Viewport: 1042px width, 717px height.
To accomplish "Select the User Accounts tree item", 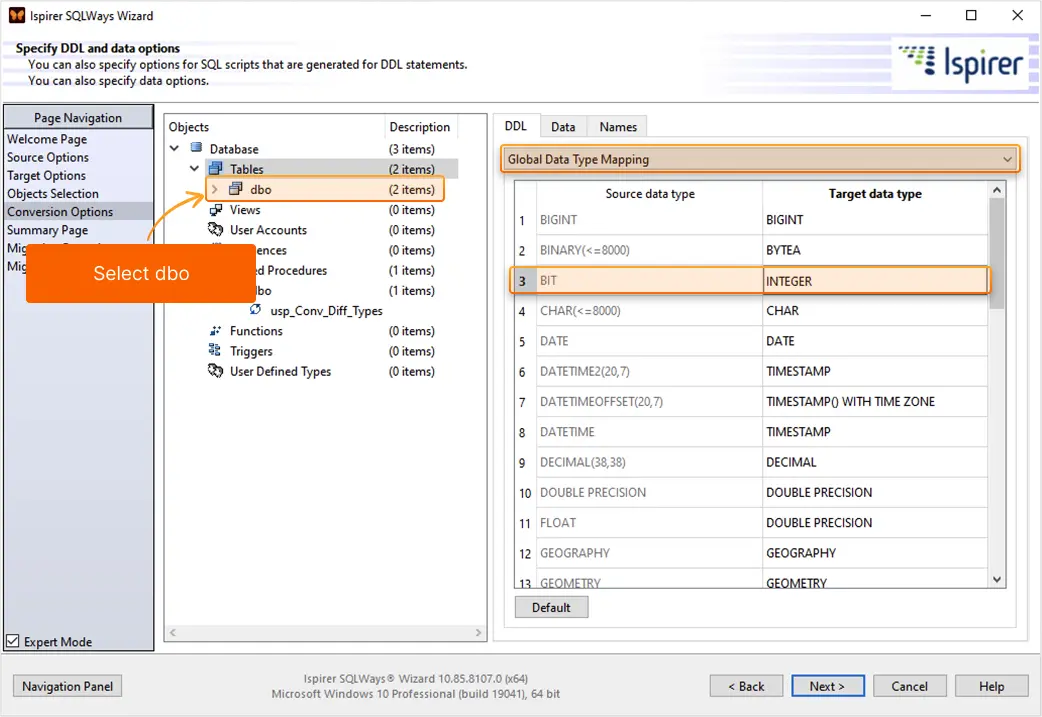I will point(268,230).
